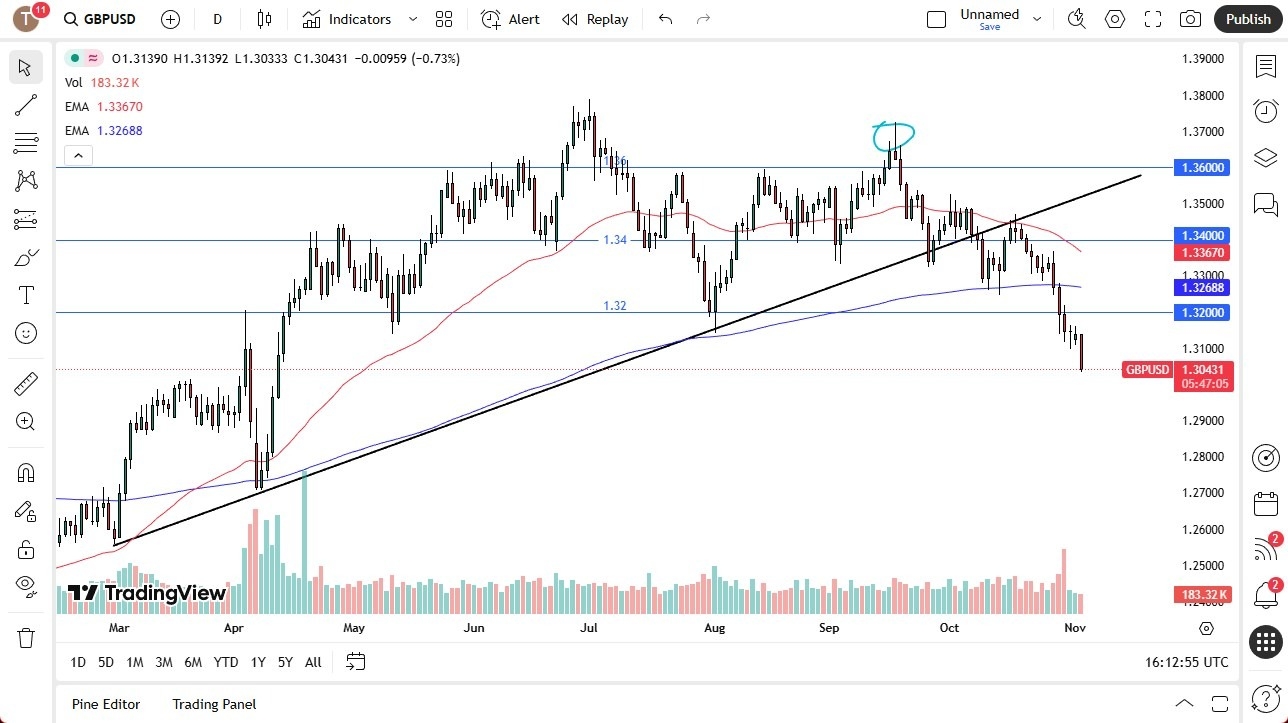Toggle the lock on all drawing tools

pyautogui.click(x=26, y=549)
